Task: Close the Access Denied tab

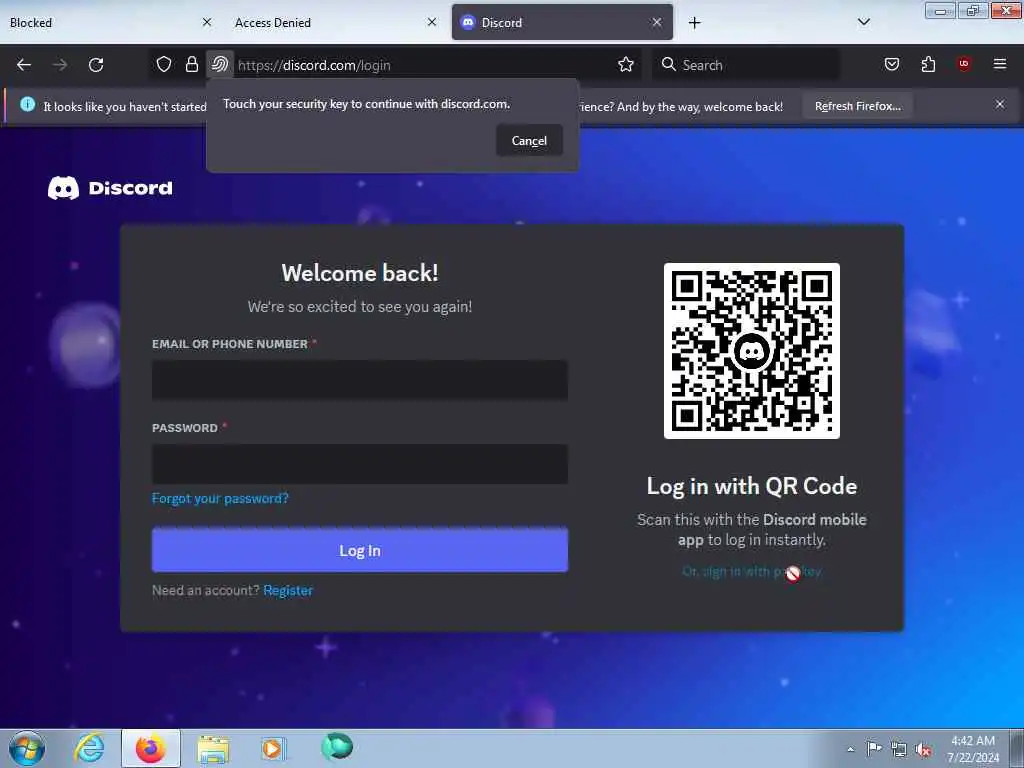Action: (432, 22)
